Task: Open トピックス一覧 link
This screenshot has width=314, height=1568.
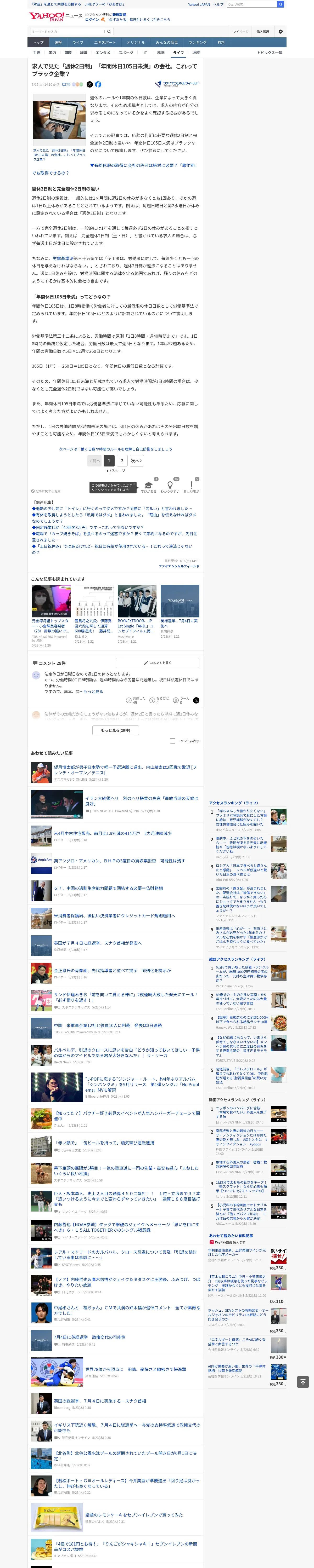Action: click(x=270, y=53)
